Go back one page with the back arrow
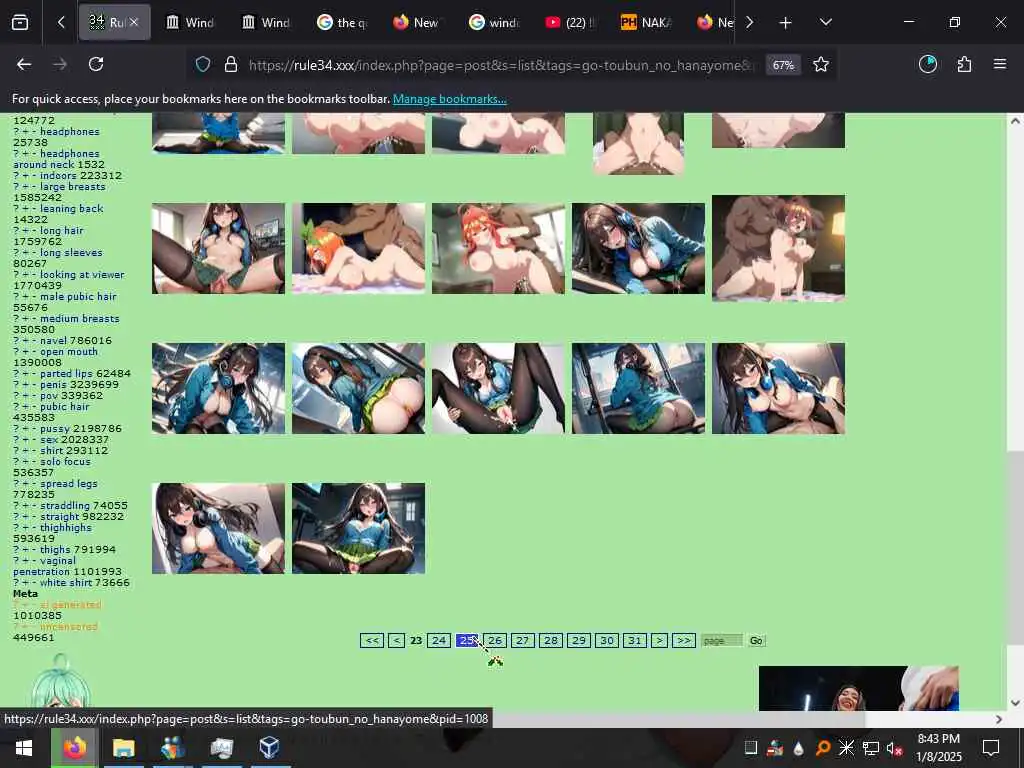1024x768 pixels. (x=24, y=64)
